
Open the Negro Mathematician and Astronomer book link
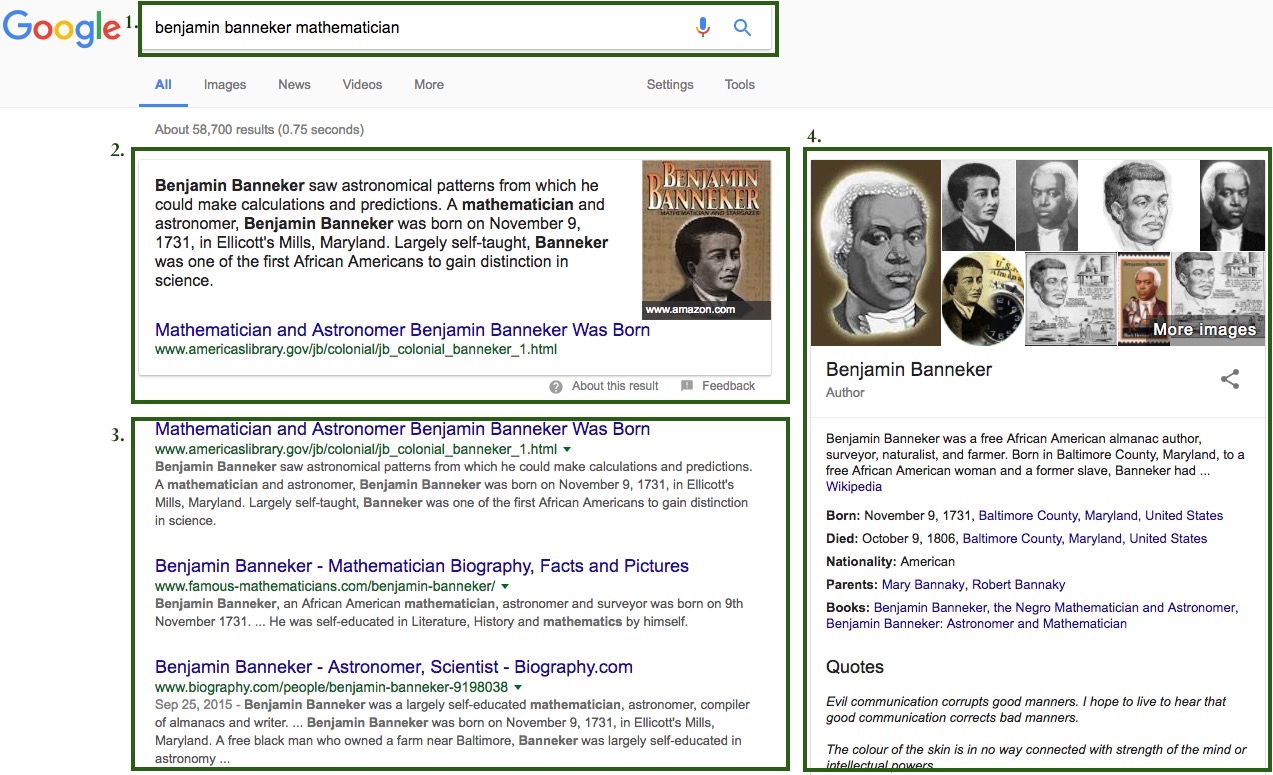(1056, 608)
